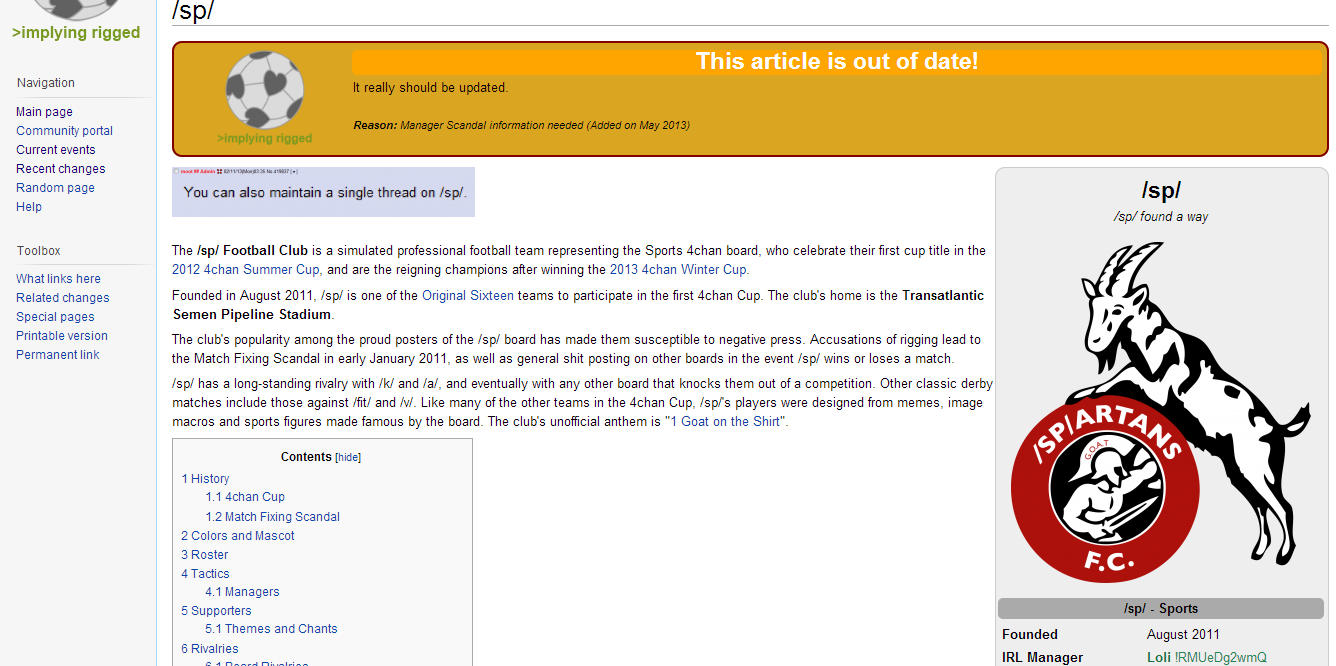The image size is (1336, 666).
Task: View Recent changes
Action: (x=60, y=169)
